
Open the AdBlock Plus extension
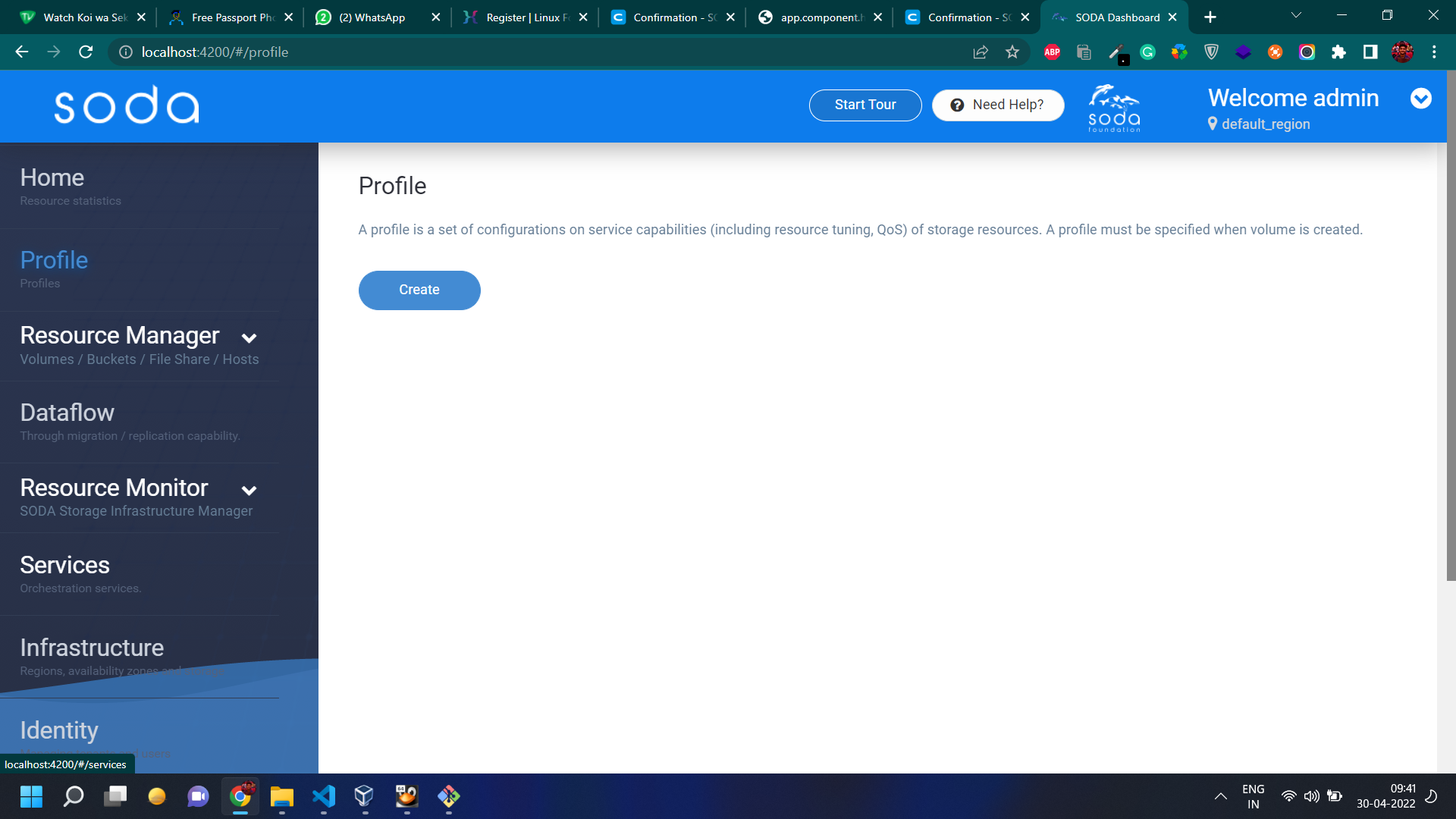click(1052, 52)
